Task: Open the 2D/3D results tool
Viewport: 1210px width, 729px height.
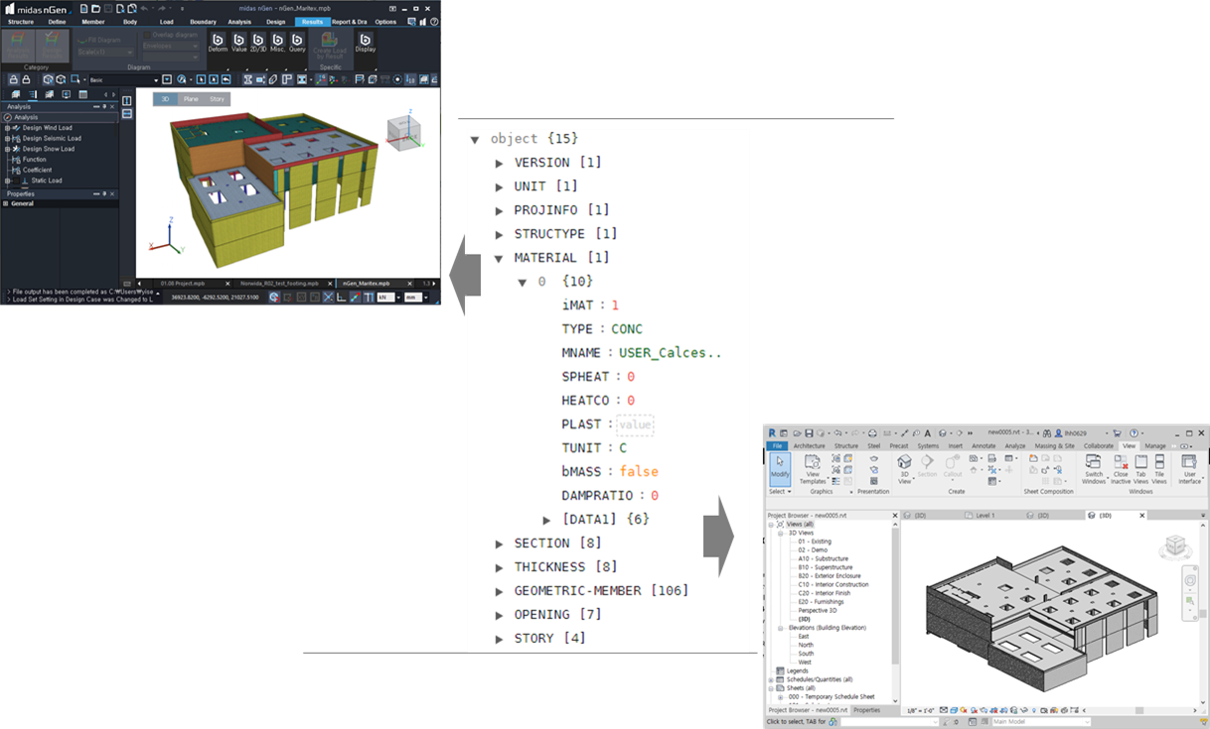Action: point(257,41)
